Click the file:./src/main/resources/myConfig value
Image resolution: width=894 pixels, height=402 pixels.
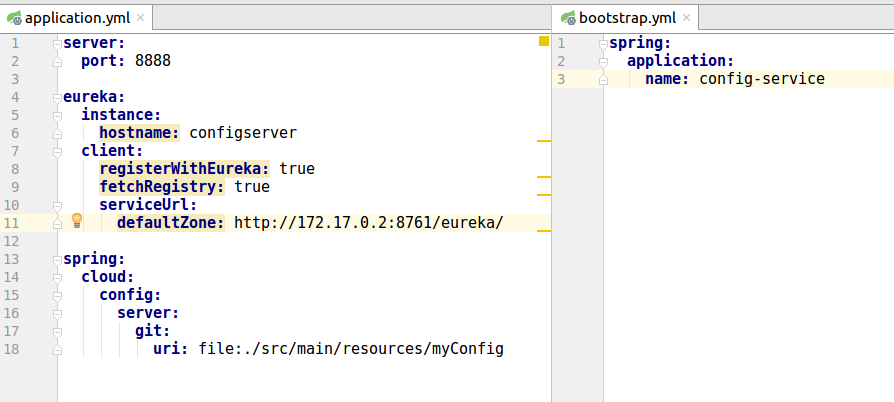tap(351, 349)
